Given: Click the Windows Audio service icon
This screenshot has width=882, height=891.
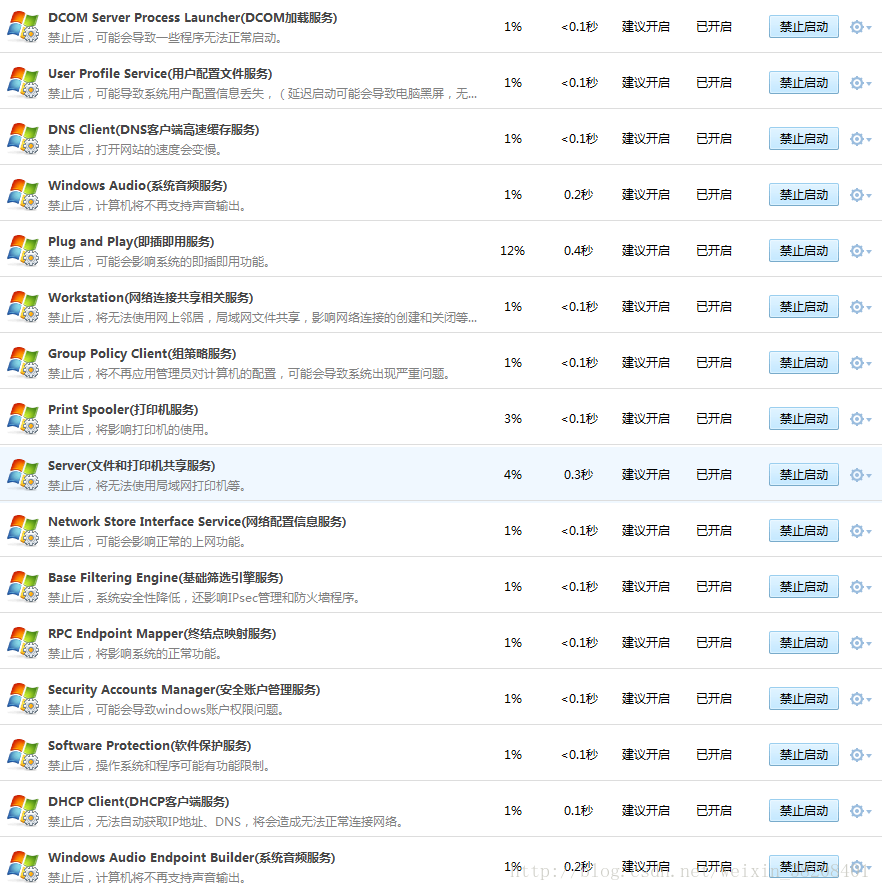Looking at the screenshot, I should click(23, 195).
